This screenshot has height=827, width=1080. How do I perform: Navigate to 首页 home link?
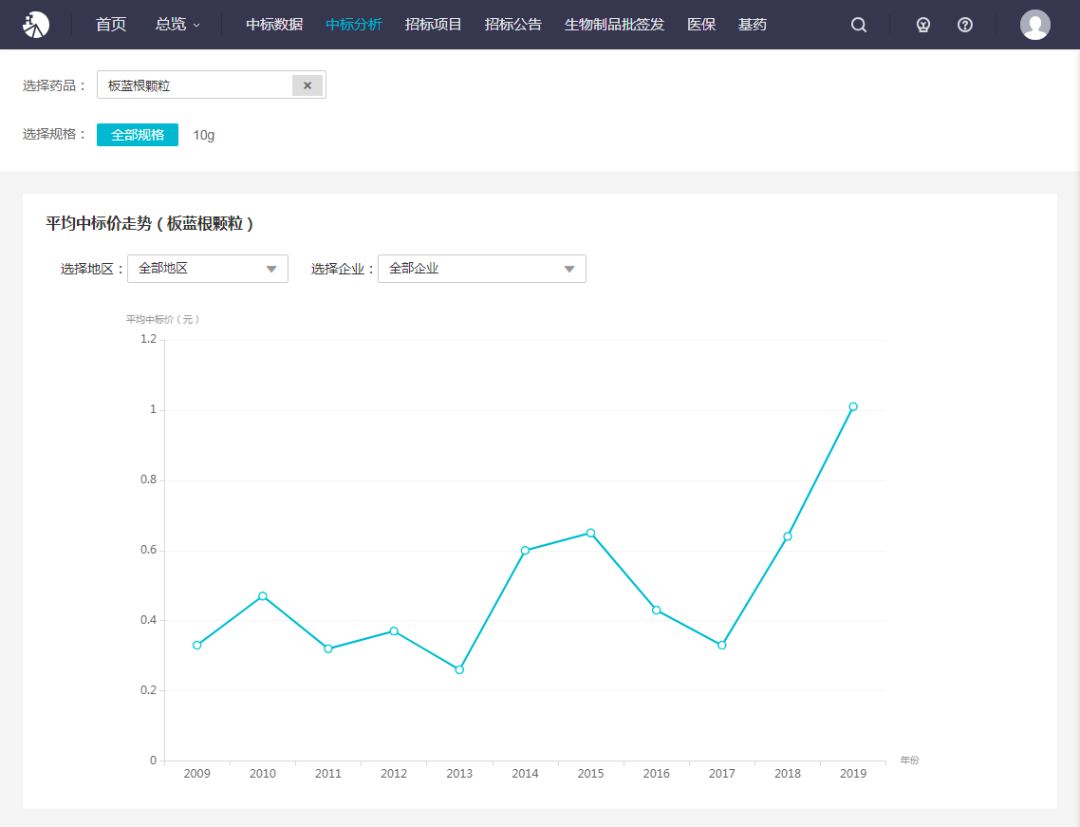(x=111, y=24)
